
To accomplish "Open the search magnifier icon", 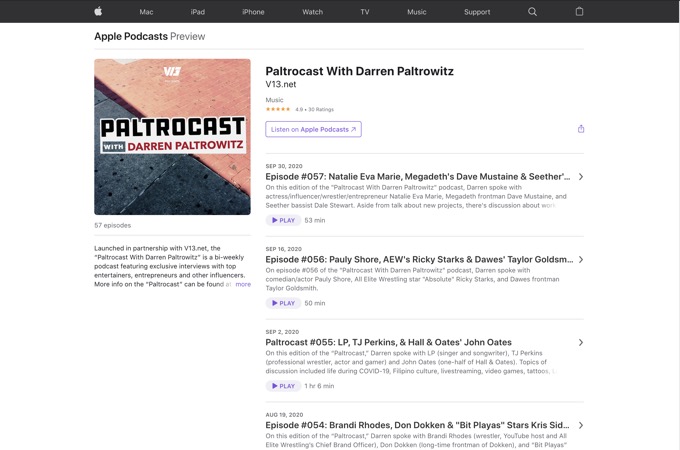I will [x=532, y=12].
